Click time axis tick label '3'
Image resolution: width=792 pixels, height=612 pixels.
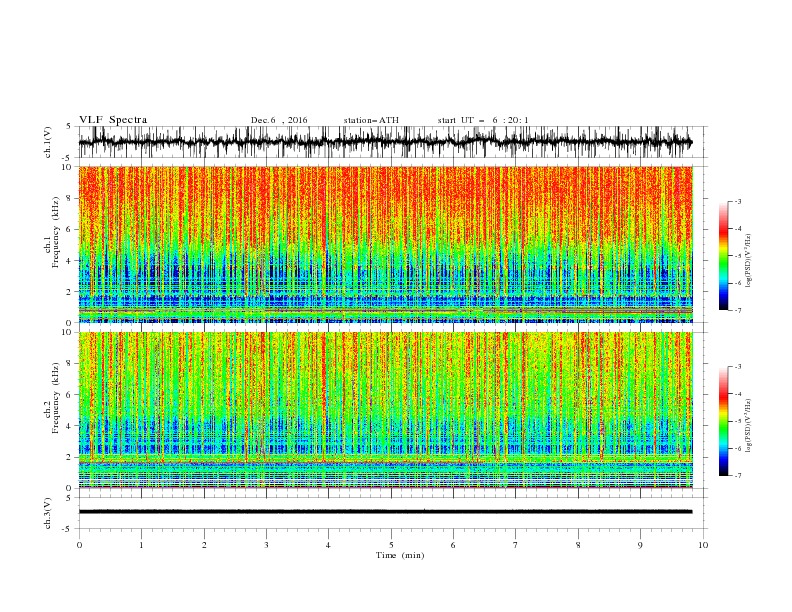pyautogui.click(x=266, y=545)
